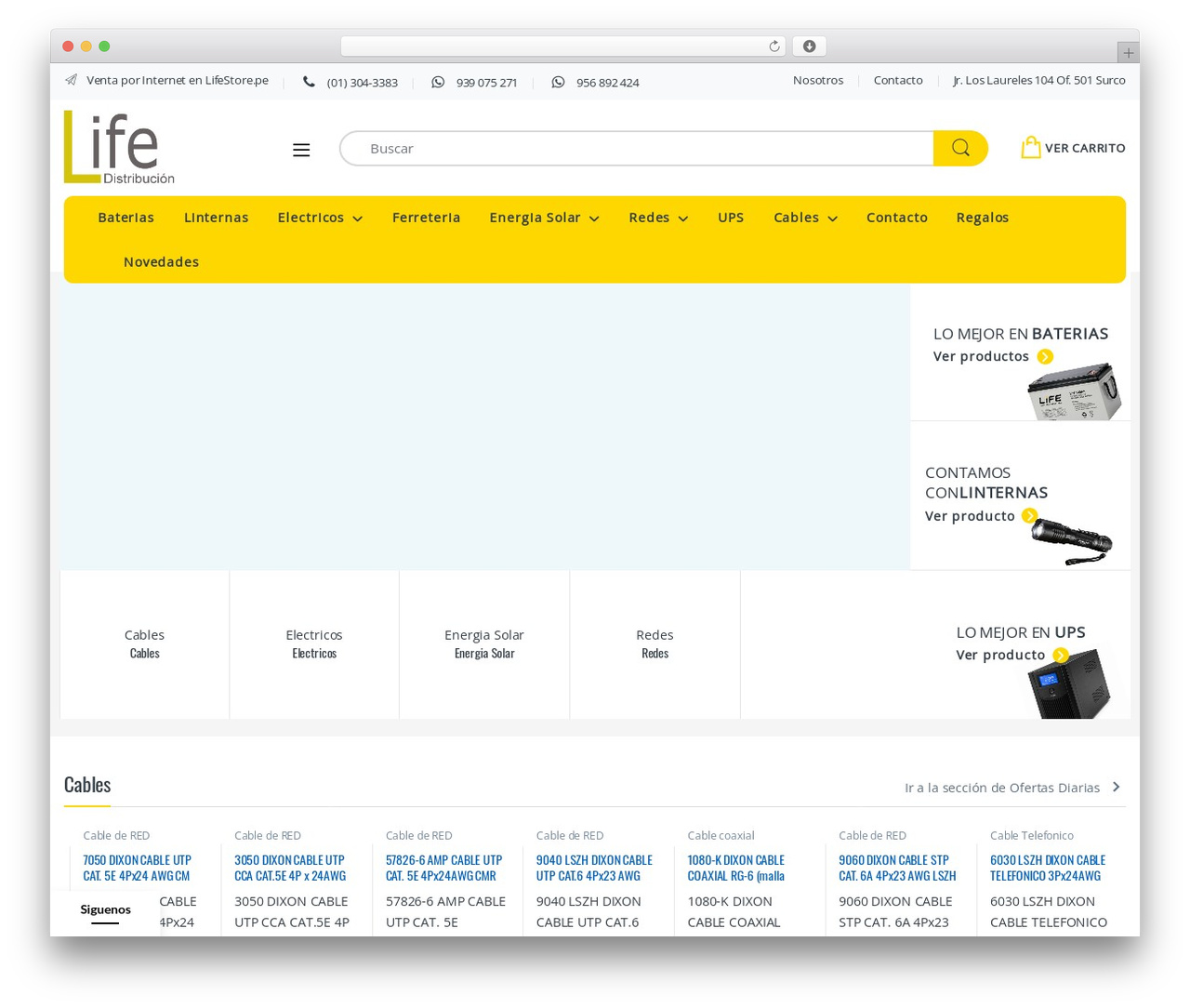
Task: Go to Ferreteria category
Action: [x=426, y=218]
